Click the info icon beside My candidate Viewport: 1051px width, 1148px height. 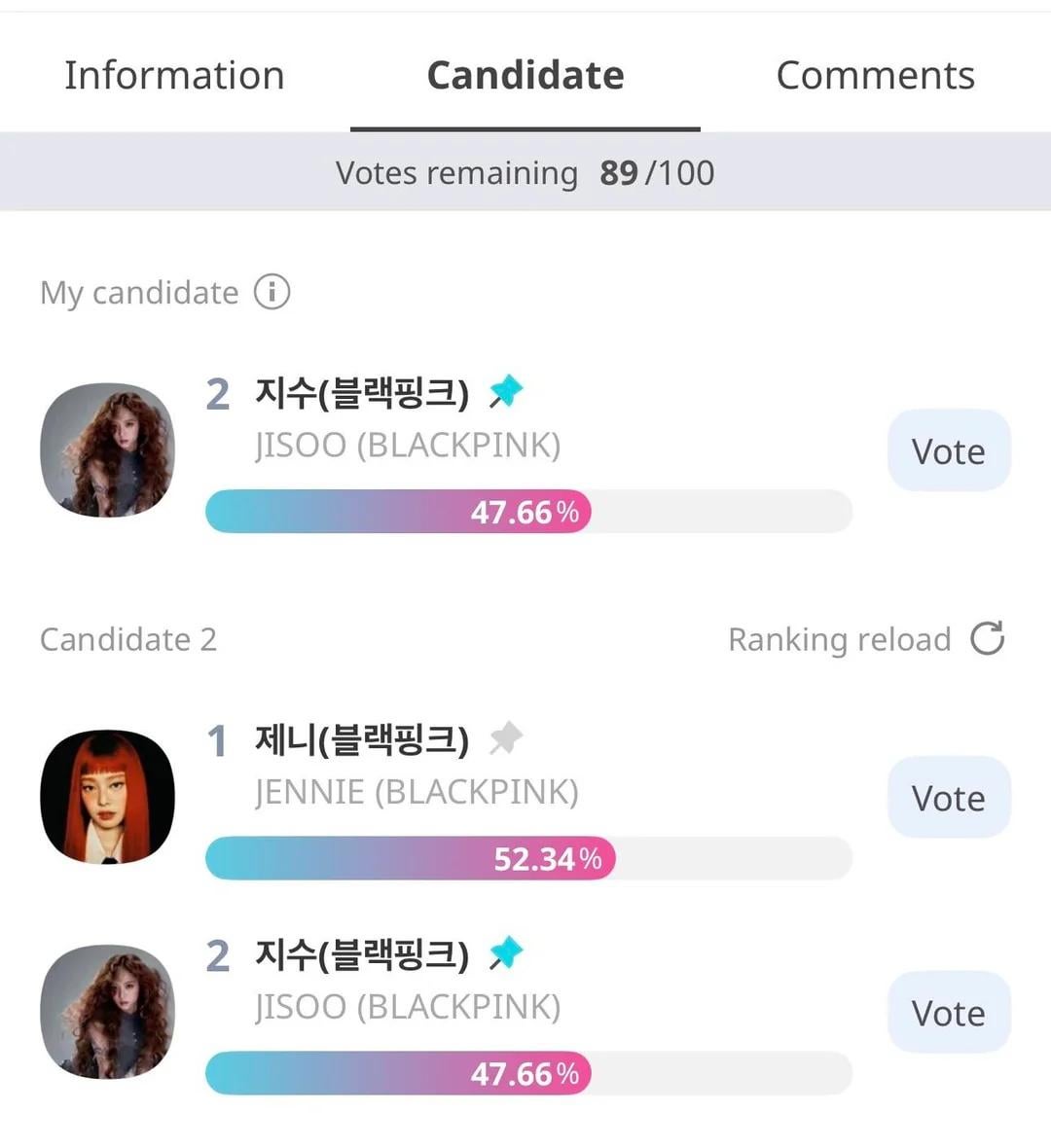click(x=272, y=292)
